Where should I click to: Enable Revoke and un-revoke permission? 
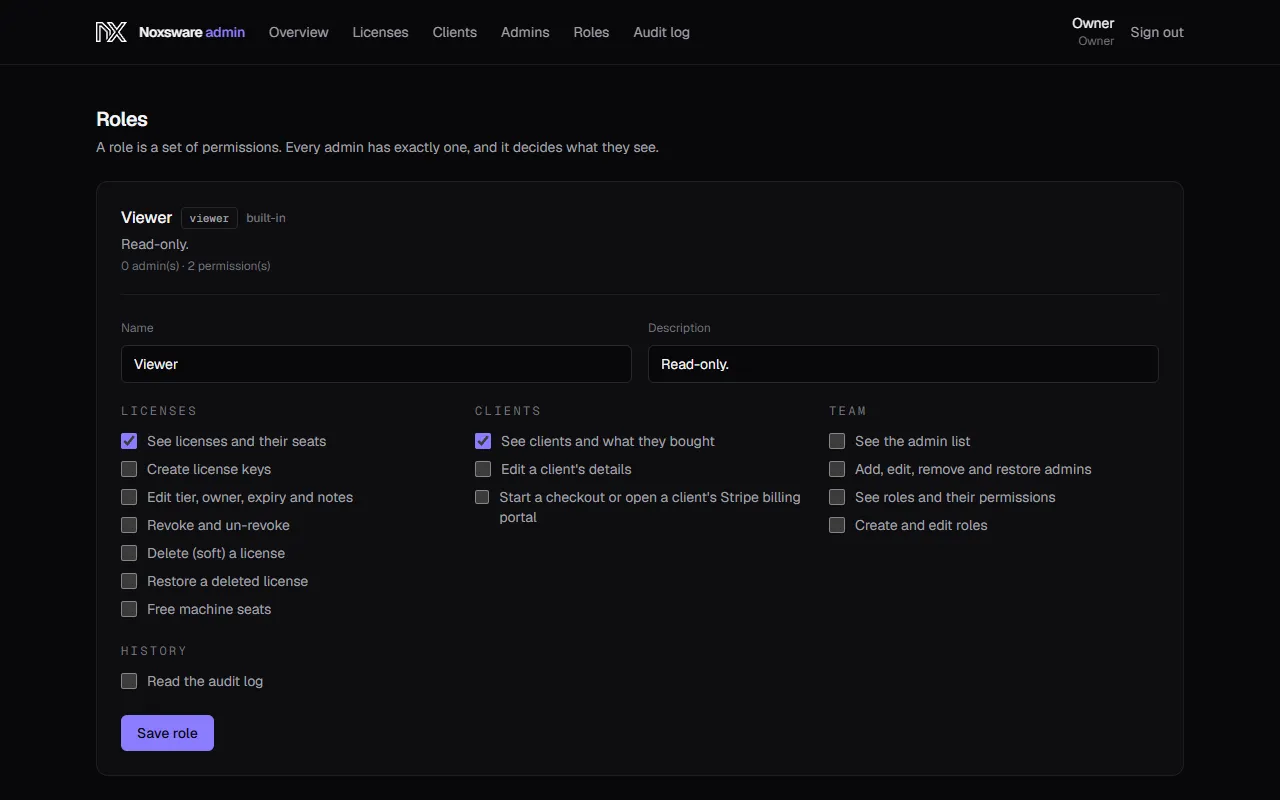click(129, 525)
